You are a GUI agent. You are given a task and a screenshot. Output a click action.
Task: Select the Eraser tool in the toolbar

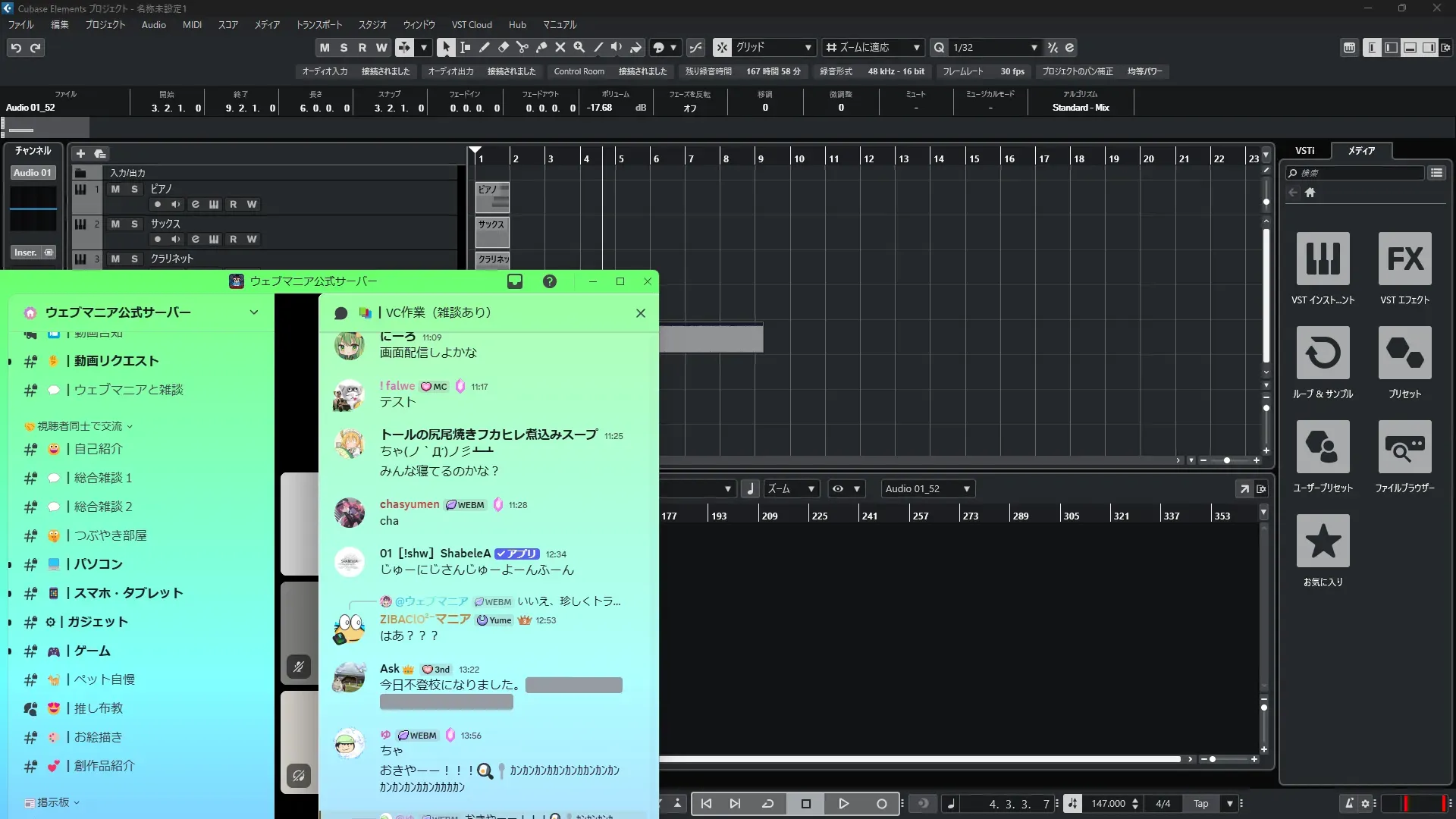click(504, 47)
